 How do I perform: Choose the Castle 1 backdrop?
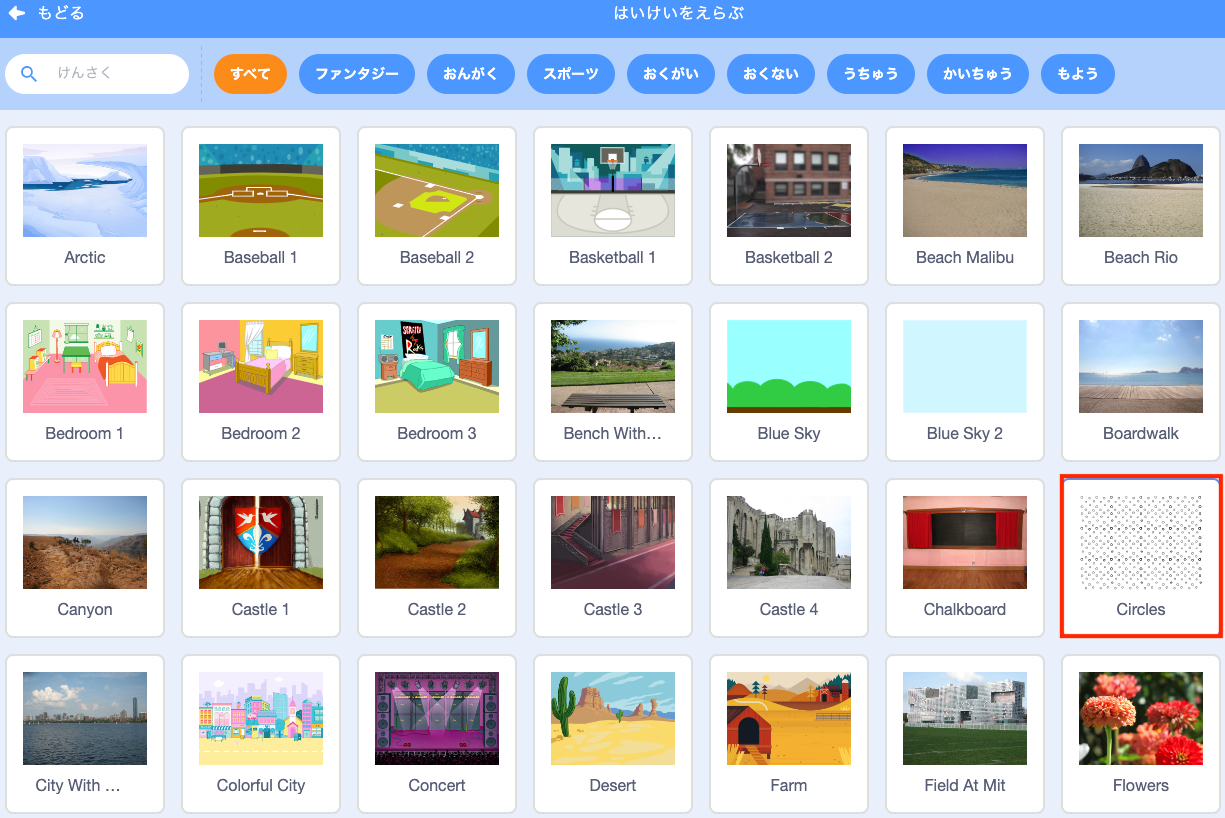coord(261,558)
